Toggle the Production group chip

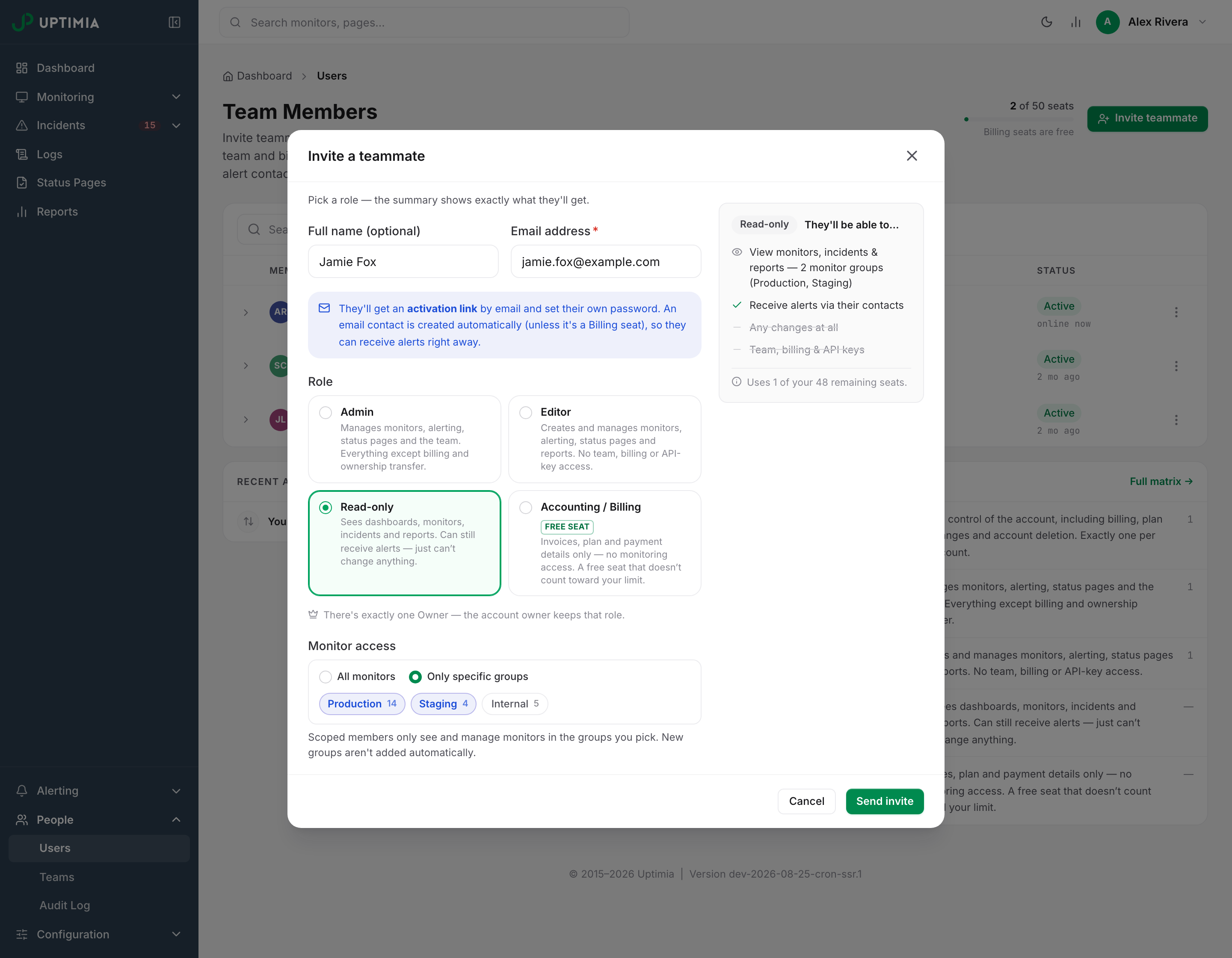click(x=362, y=704)
